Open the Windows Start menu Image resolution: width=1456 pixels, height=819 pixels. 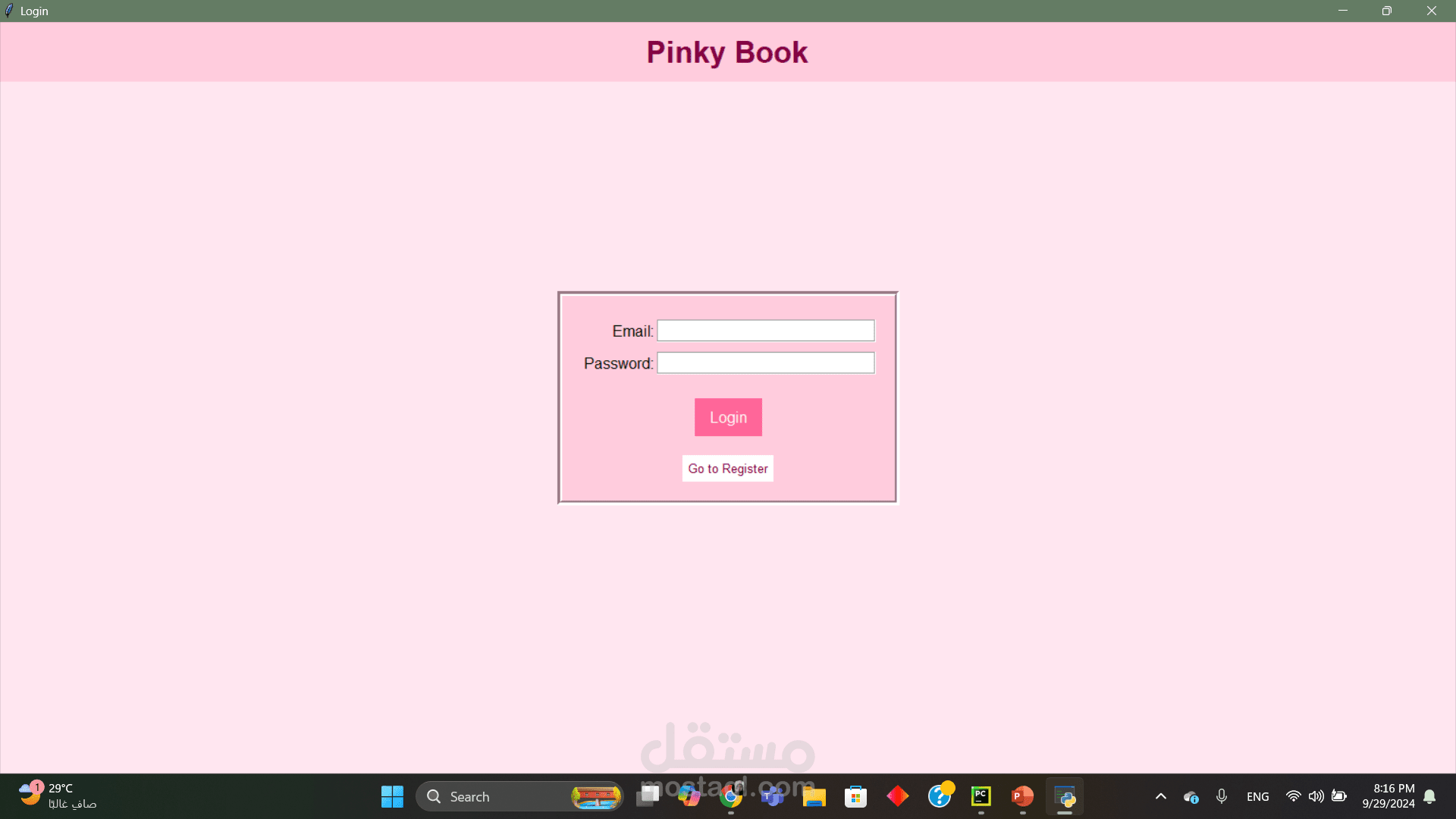[392, 796]
